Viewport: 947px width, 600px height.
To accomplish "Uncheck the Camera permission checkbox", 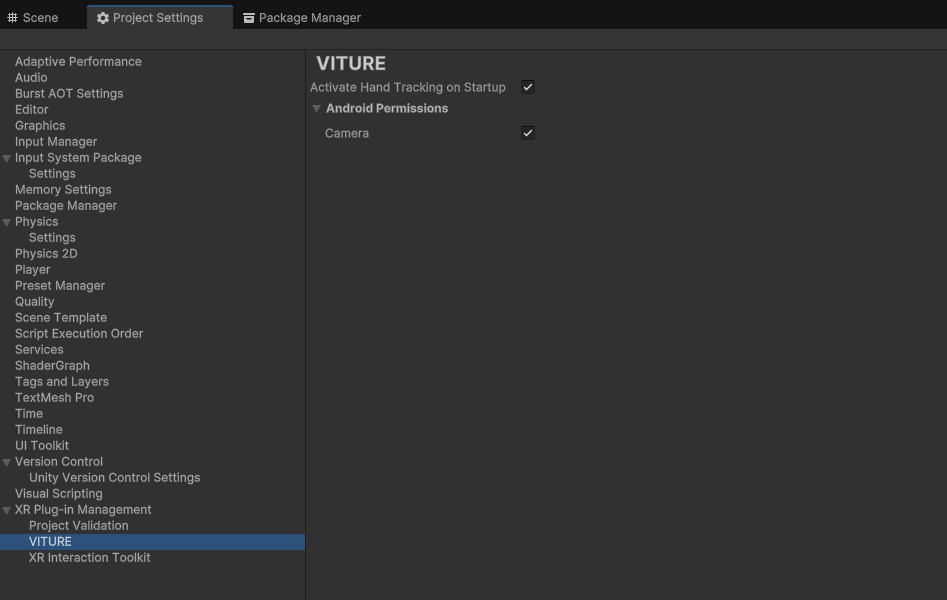I will coord(528,133).
